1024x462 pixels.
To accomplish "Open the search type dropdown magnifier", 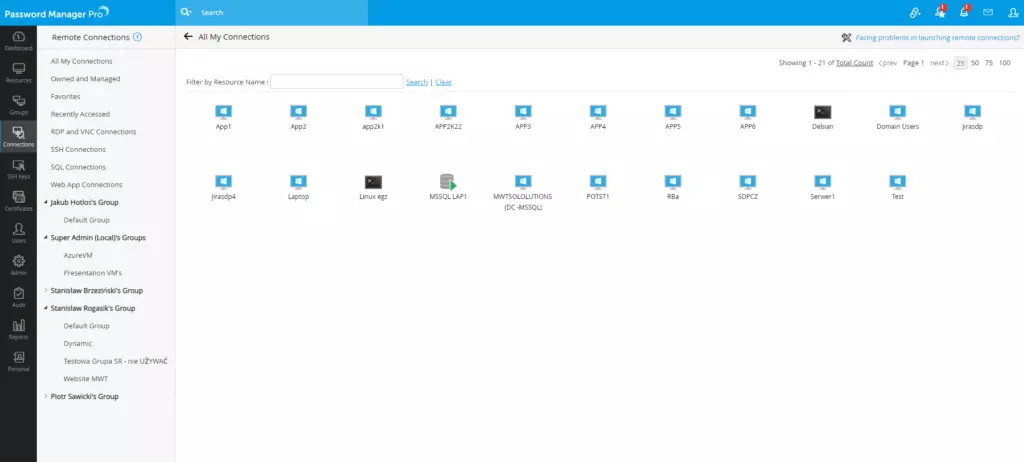I will 186,12.
